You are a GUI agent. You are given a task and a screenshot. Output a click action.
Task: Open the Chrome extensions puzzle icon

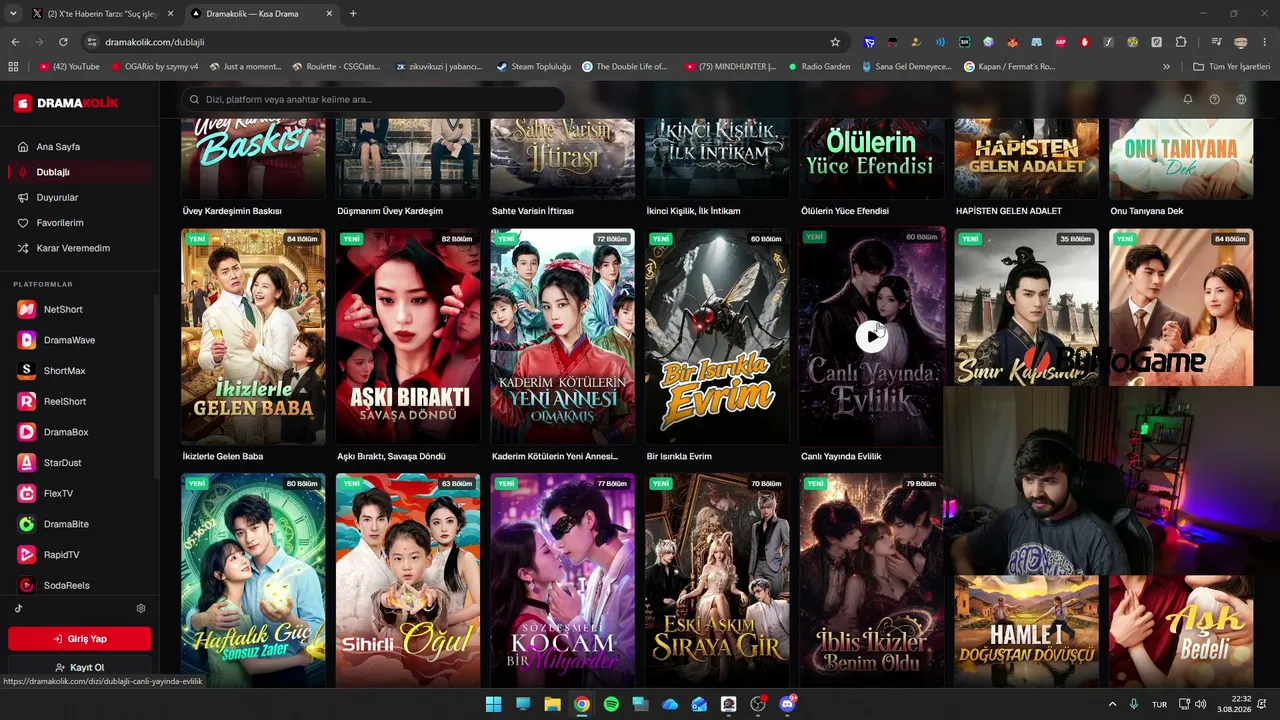pos(1181,42)
